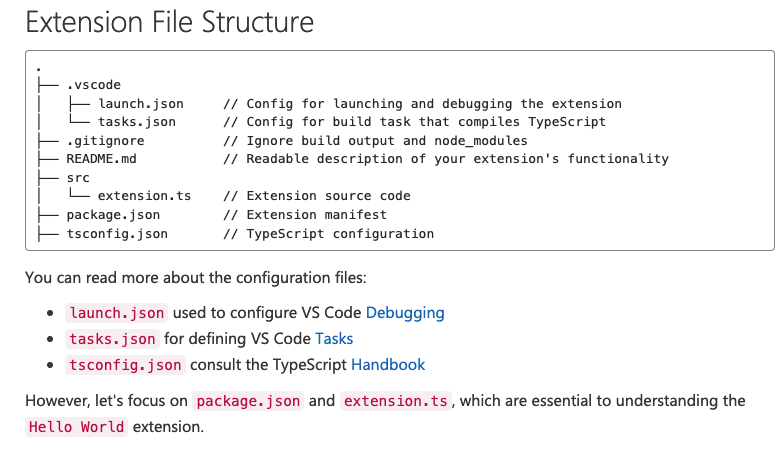The width and height of the screenshot is (777, 460).
Task: Click the Hello World inline code
Action: pyautogui.click(x=77, y=427)
